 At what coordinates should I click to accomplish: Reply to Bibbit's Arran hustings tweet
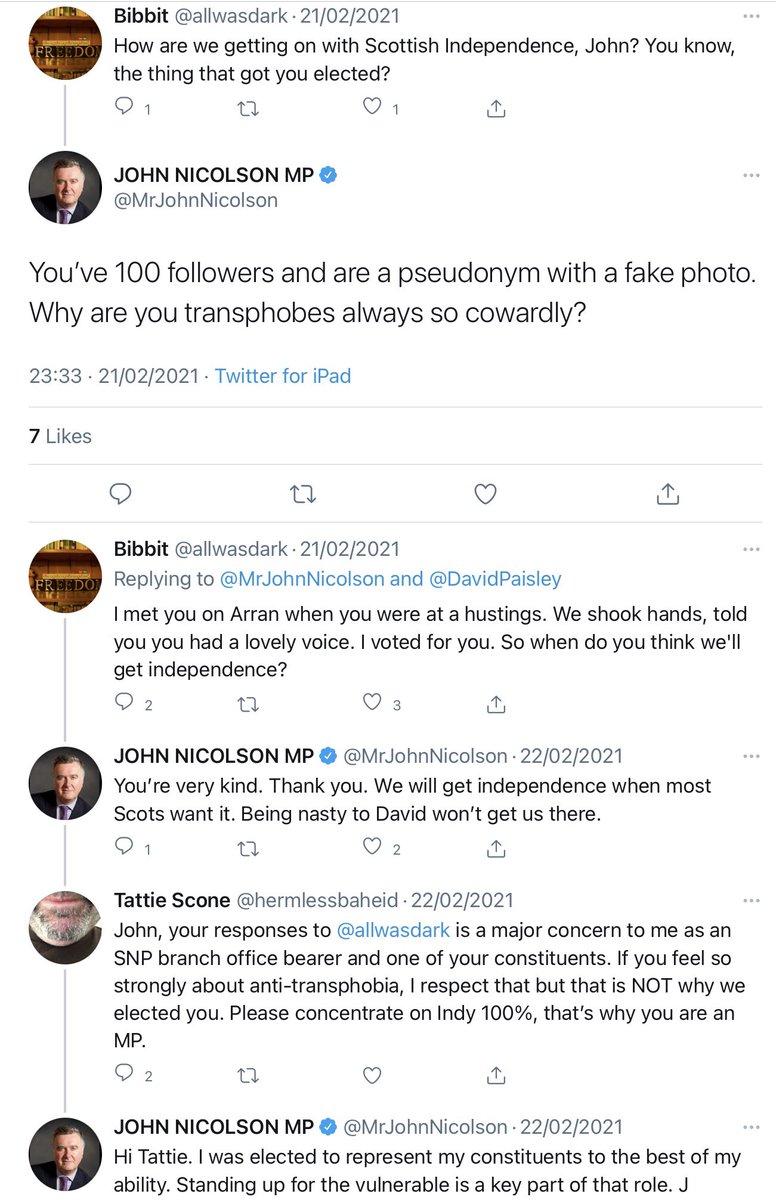pyautogui.click(x=125, y=704)
